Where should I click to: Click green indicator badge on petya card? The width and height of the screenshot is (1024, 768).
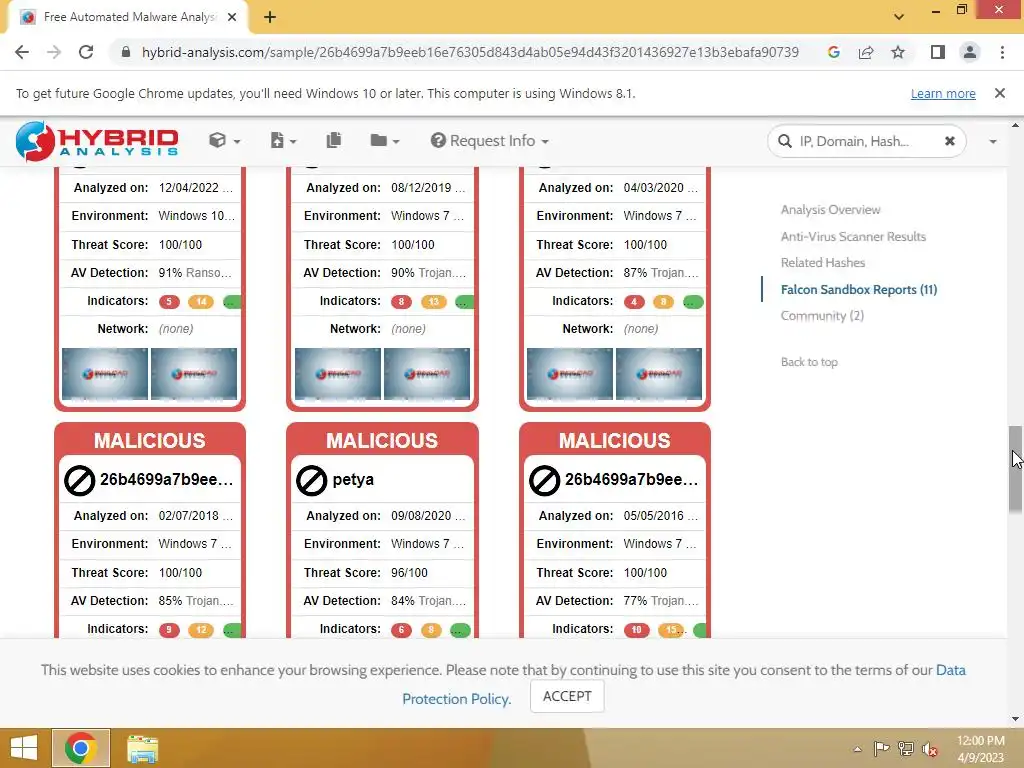point(460,630)
